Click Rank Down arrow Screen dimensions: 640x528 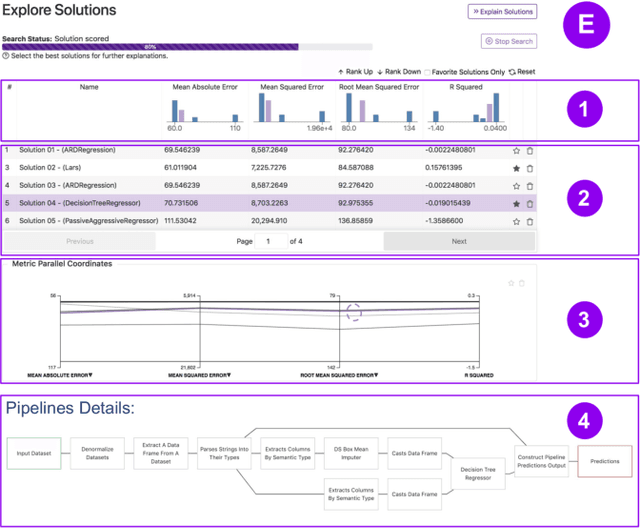(x=398, y=72)
